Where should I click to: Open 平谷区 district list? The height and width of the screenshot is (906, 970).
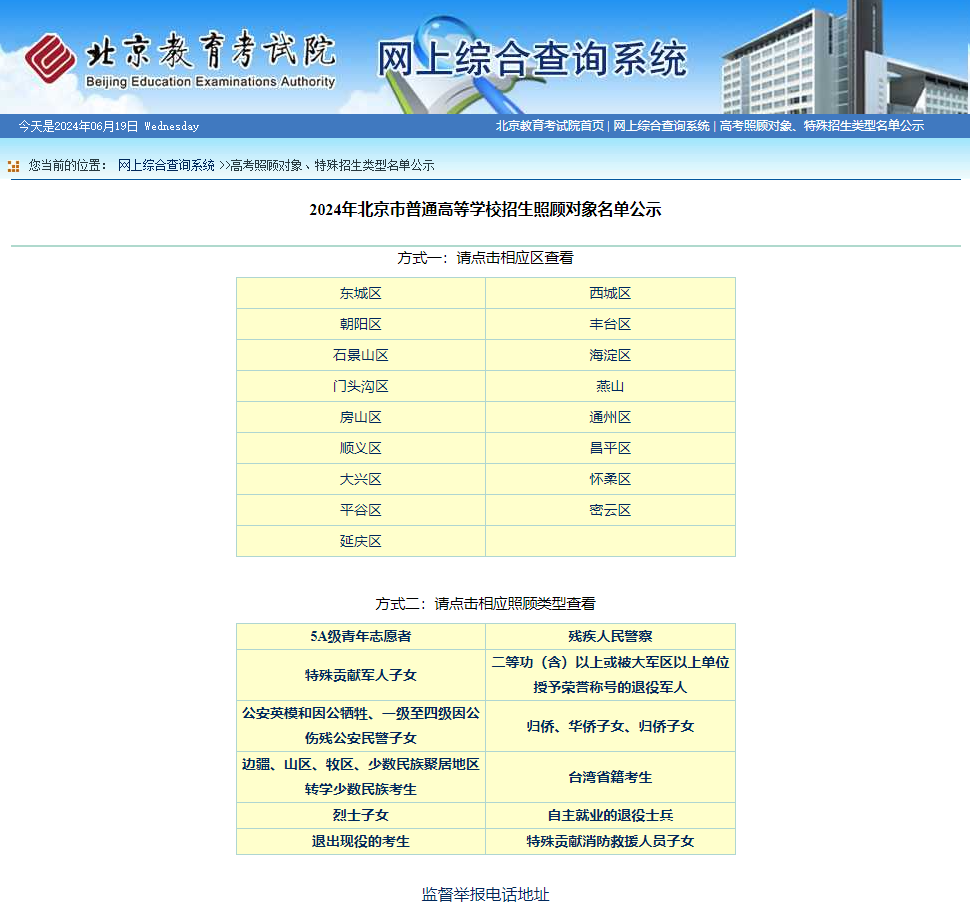[361, 510]
